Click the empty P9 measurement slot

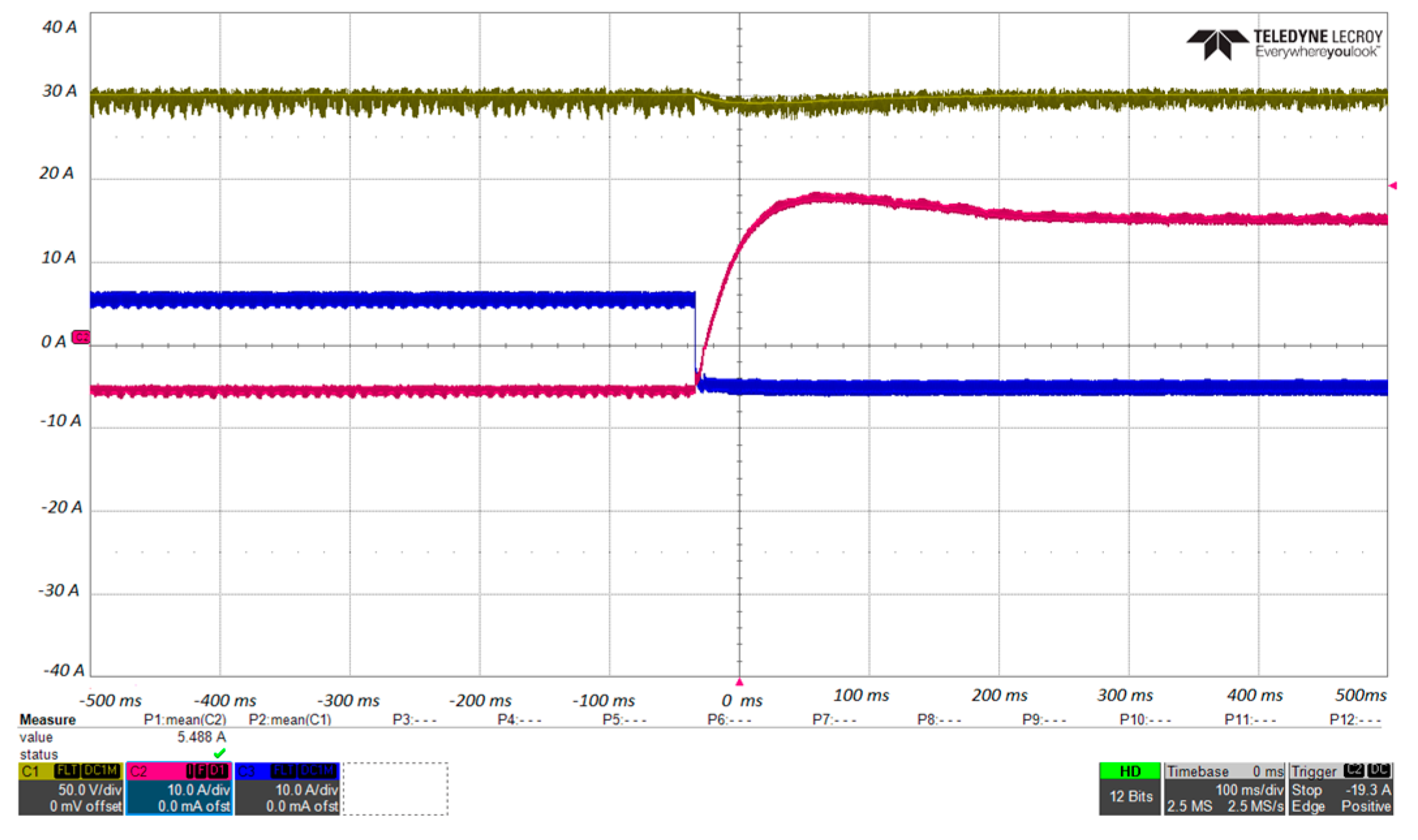coord(1043,720)
